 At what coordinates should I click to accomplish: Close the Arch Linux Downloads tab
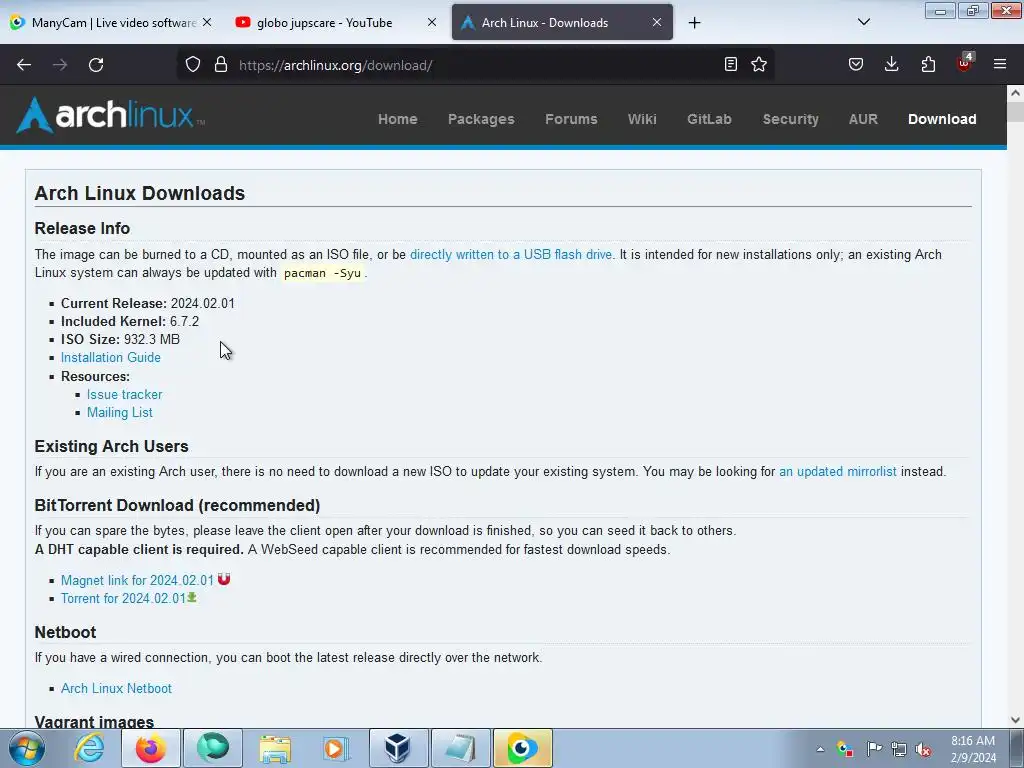coord(657,22)
